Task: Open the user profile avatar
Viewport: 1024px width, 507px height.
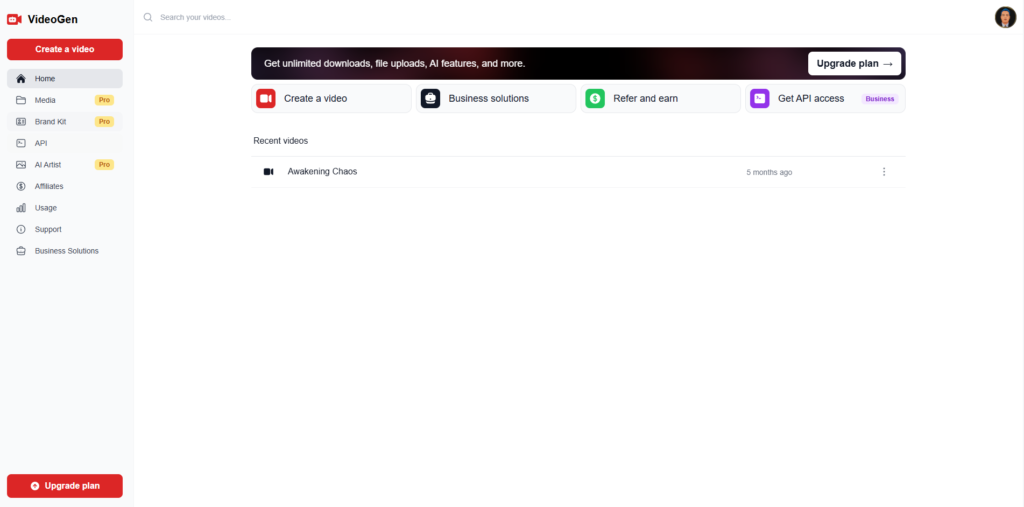Action: 1005,17
